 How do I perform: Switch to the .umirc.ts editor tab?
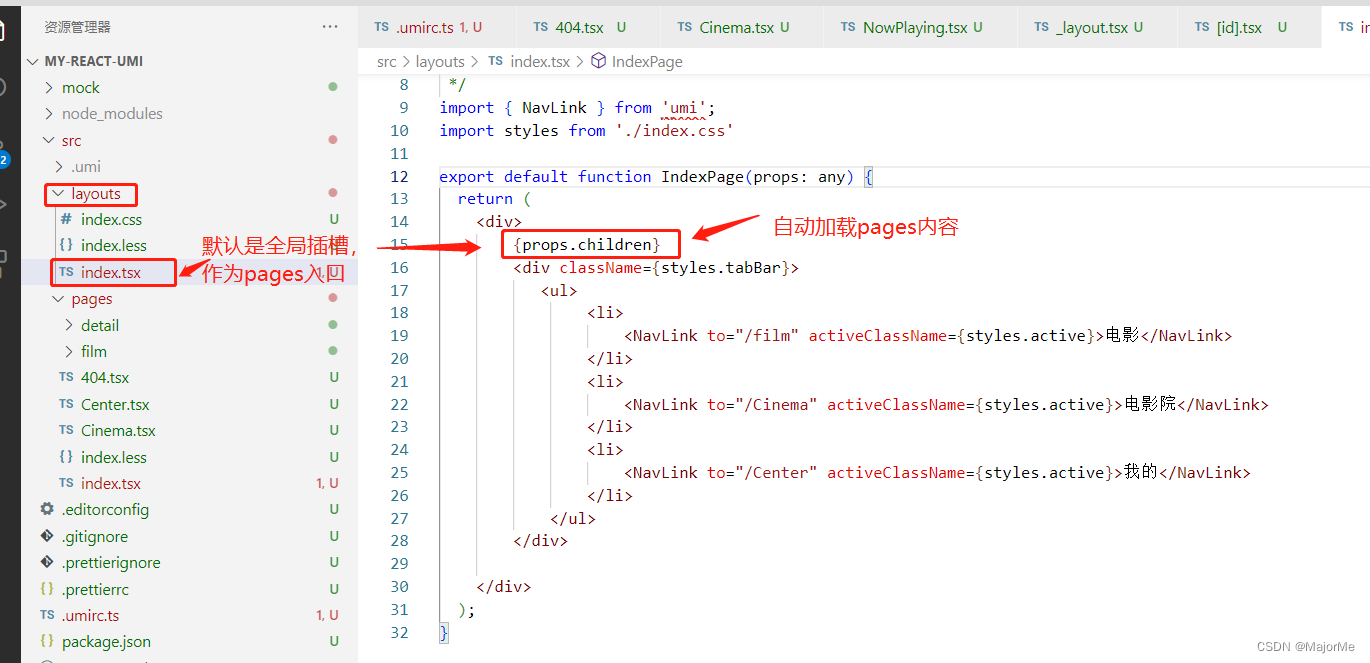tap(438, 27)
